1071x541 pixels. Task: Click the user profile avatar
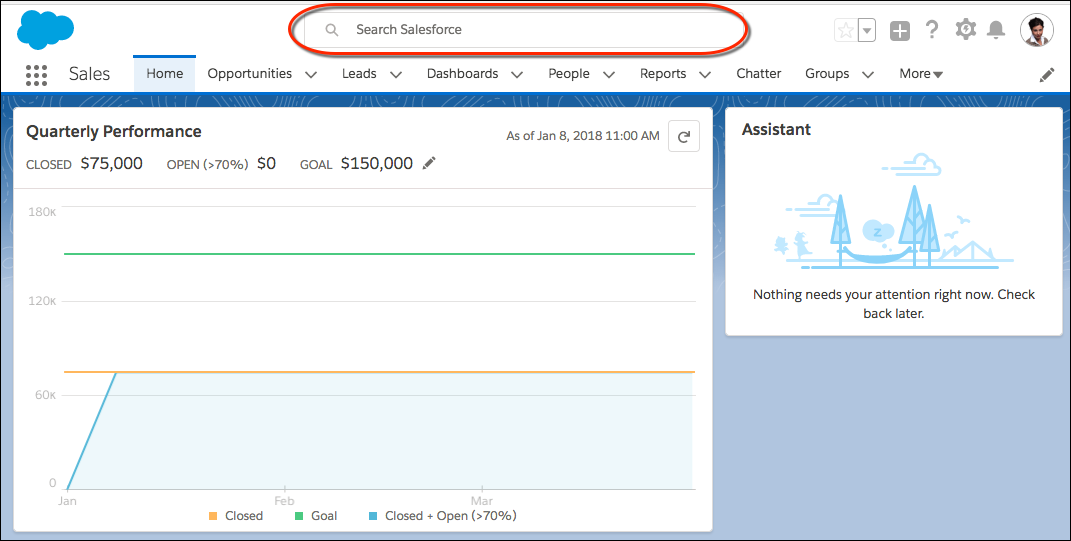tap(1036, 30)
